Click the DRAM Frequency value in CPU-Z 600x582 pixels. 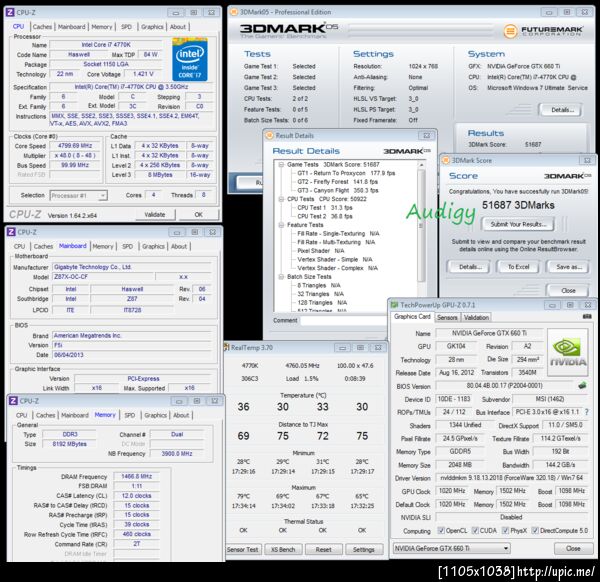pos(137,476)
